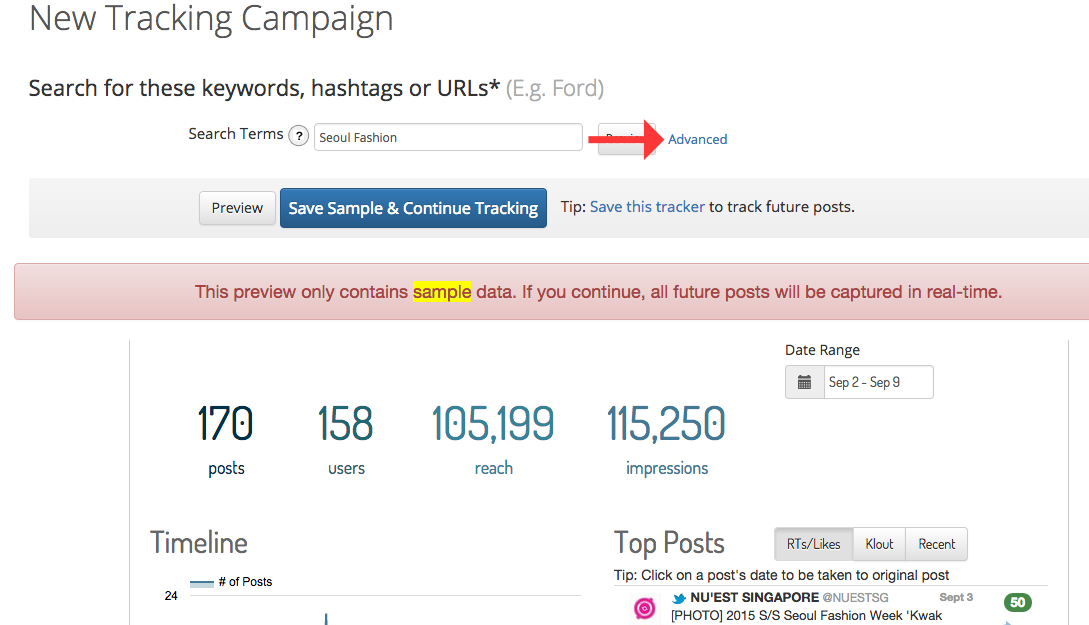Show Recent top posts

936,544
